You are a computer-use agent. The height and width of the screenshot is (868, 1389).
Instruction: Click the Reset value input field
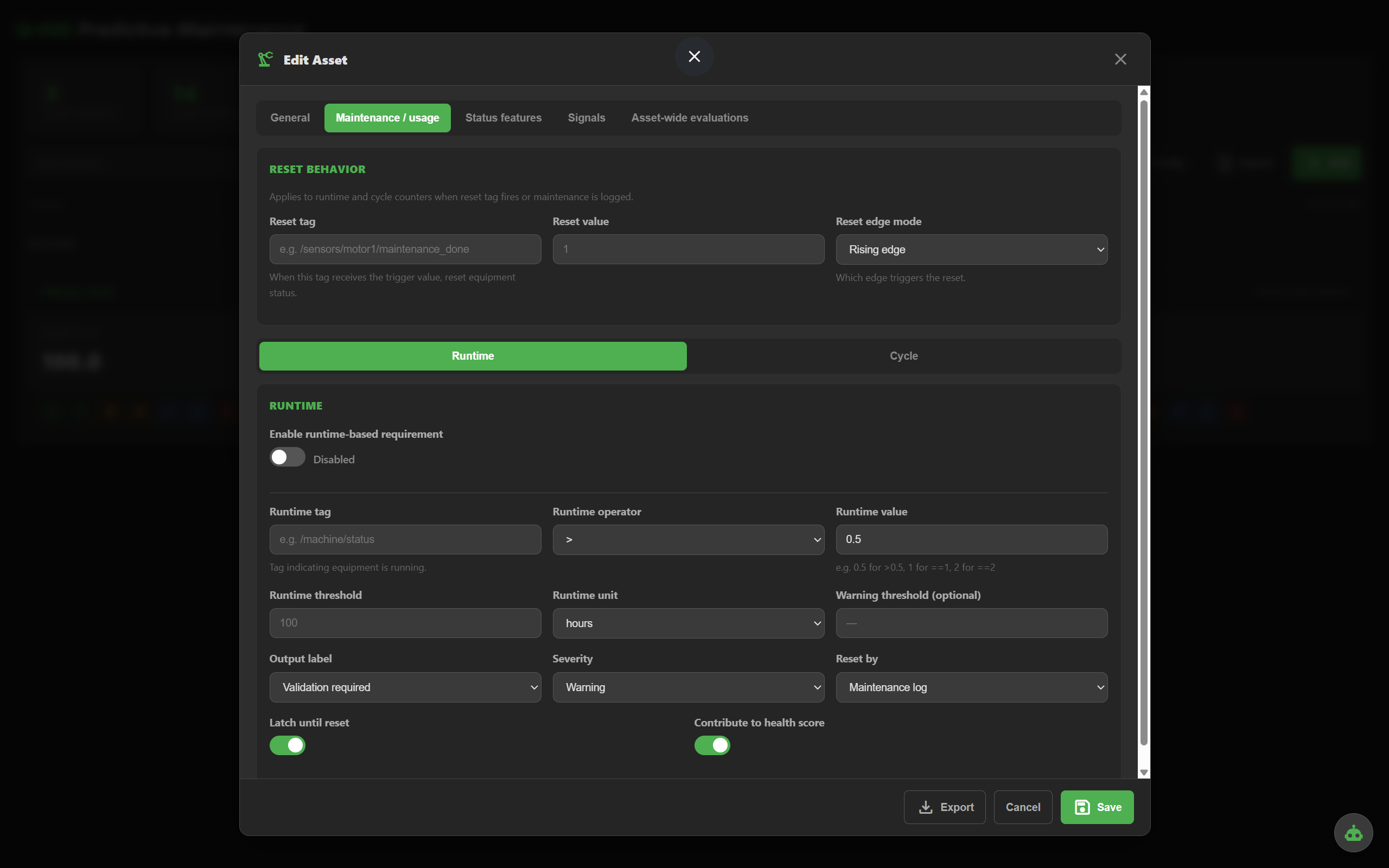tap(688, 249)
